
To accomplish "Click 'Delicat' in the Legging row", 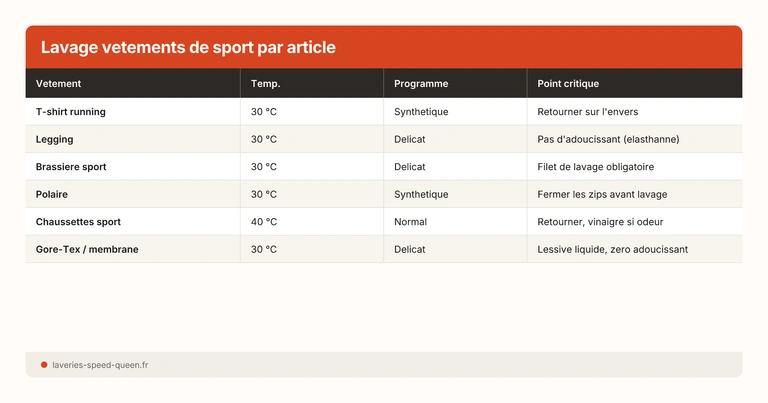I will tap(409, 139).
